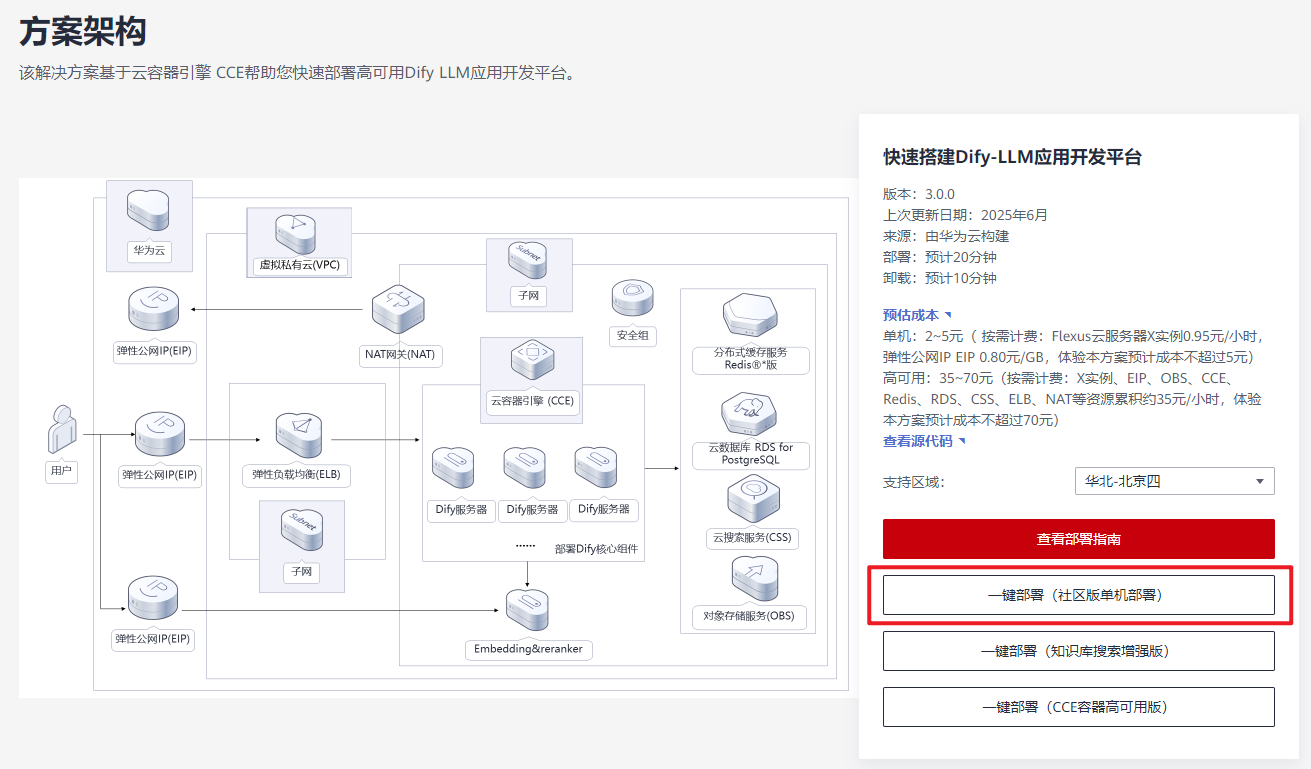Click the 版本：3.0.0 text

[x=919, y=194]
